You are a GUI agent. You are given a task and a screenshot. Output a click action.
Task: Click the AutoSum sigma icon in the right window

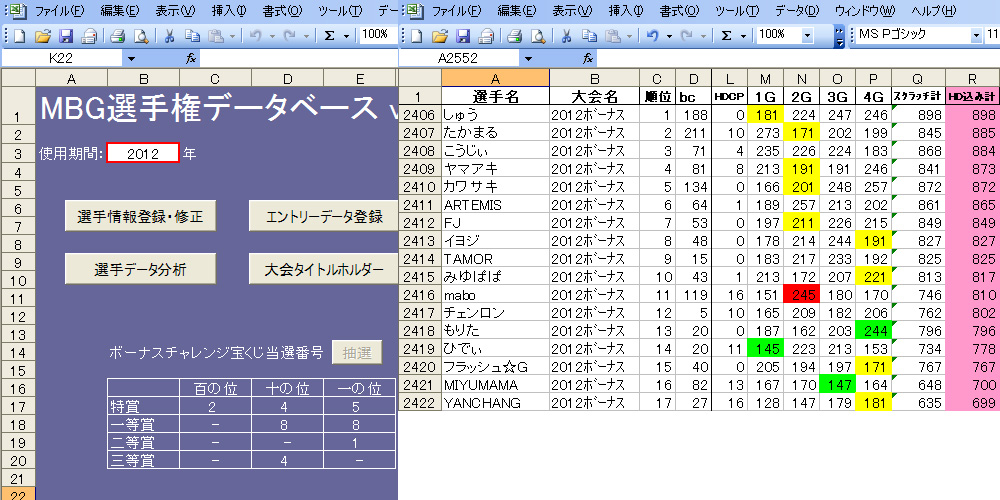(x=727, y=36)
